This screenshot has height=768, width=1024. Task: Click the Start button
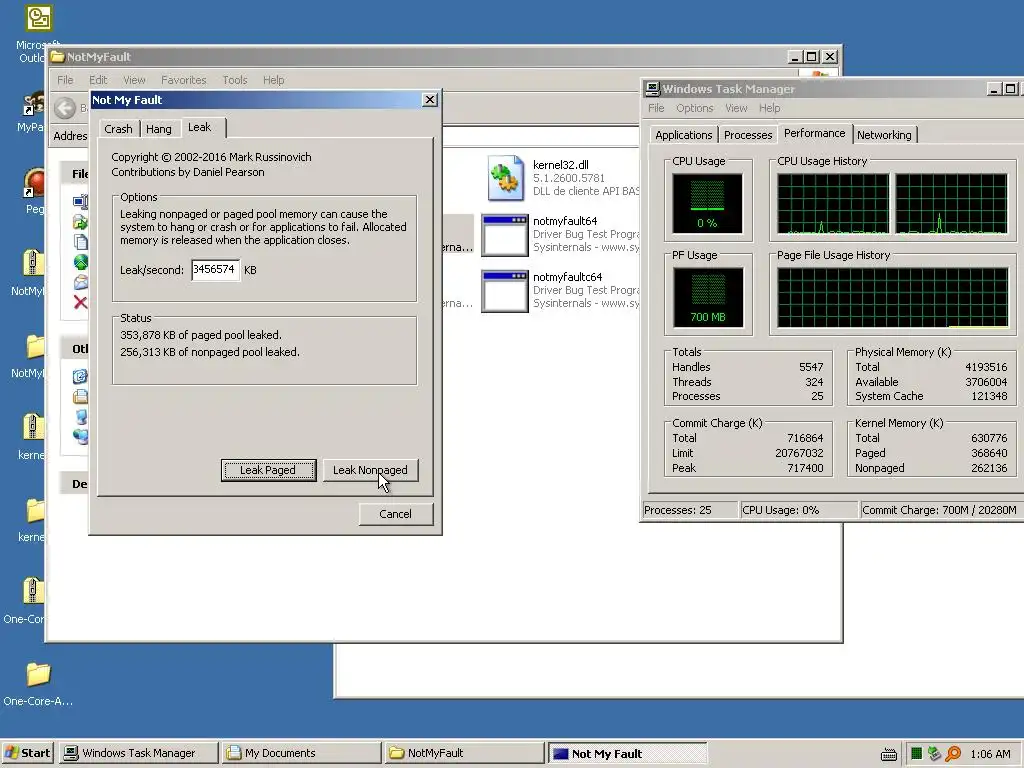(x=29, y=753)
